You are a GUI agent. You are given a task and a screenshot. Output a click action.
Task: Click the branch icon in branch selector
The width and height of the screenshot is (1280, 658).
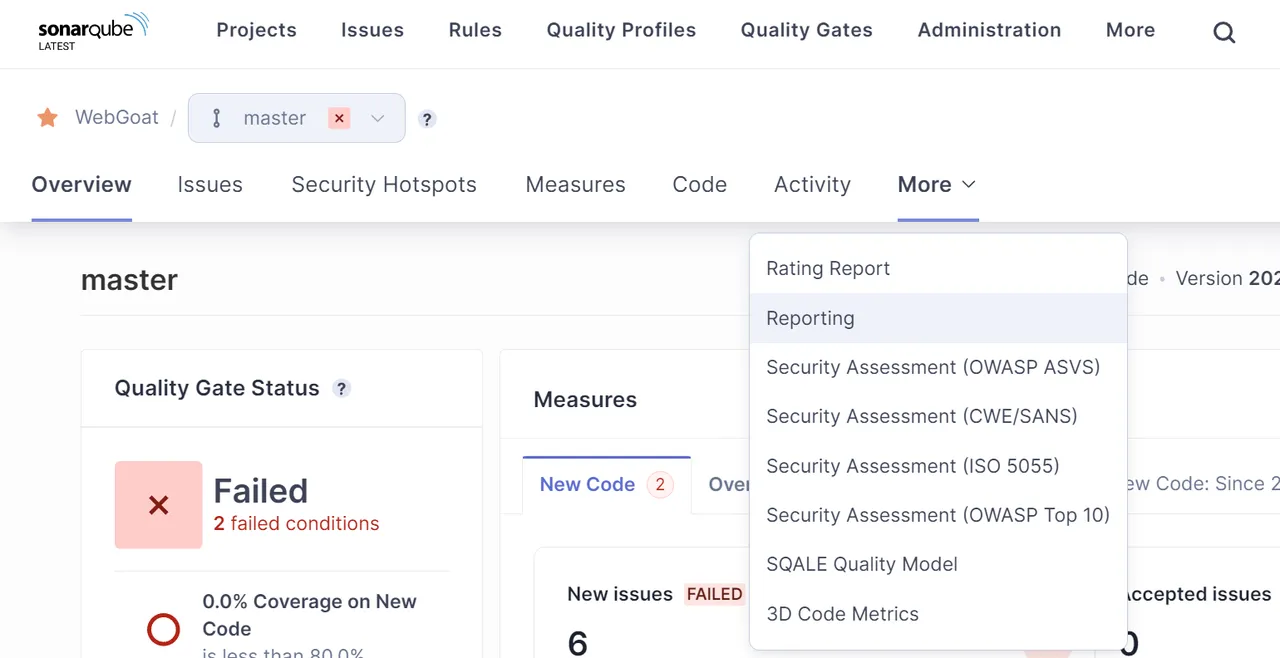tap(217, 118)
